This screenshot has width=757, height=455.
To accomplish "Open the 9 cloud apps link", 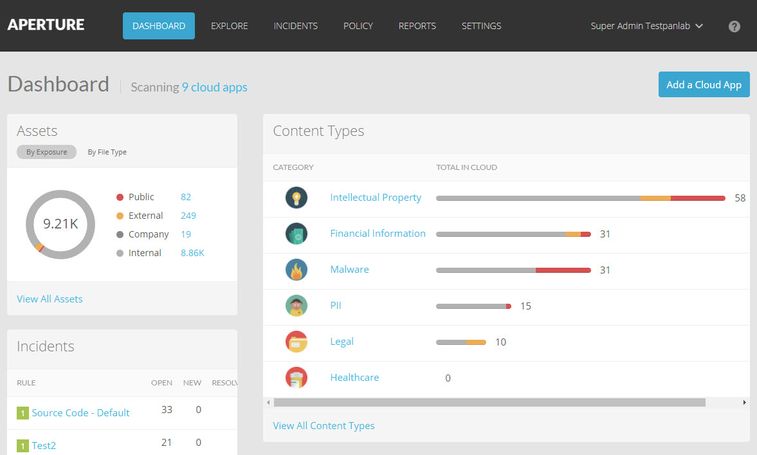I will click(x=214, y=87).
